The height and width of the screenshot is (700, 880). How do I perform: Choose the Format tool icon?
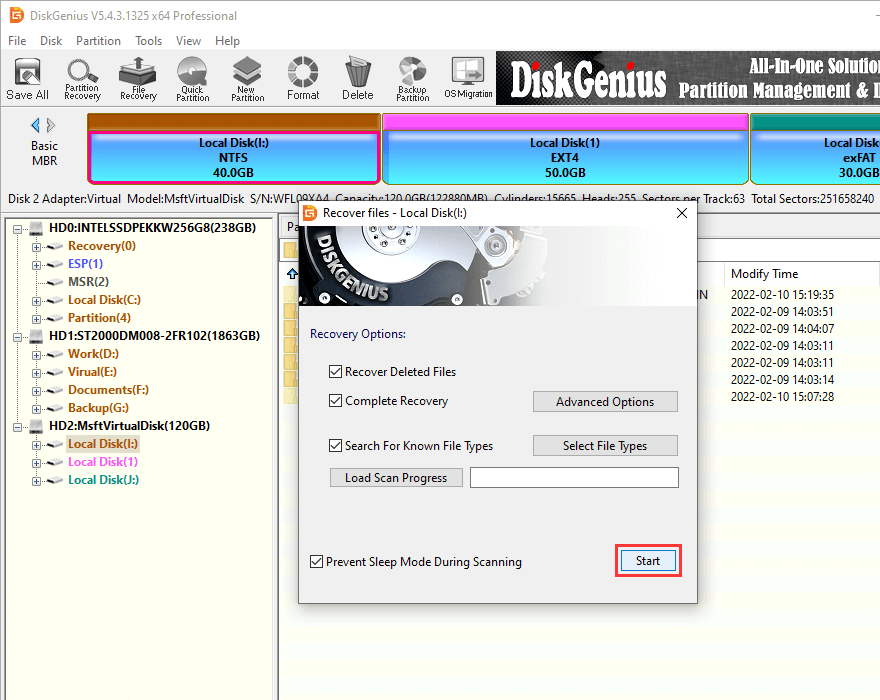point(303,79)
